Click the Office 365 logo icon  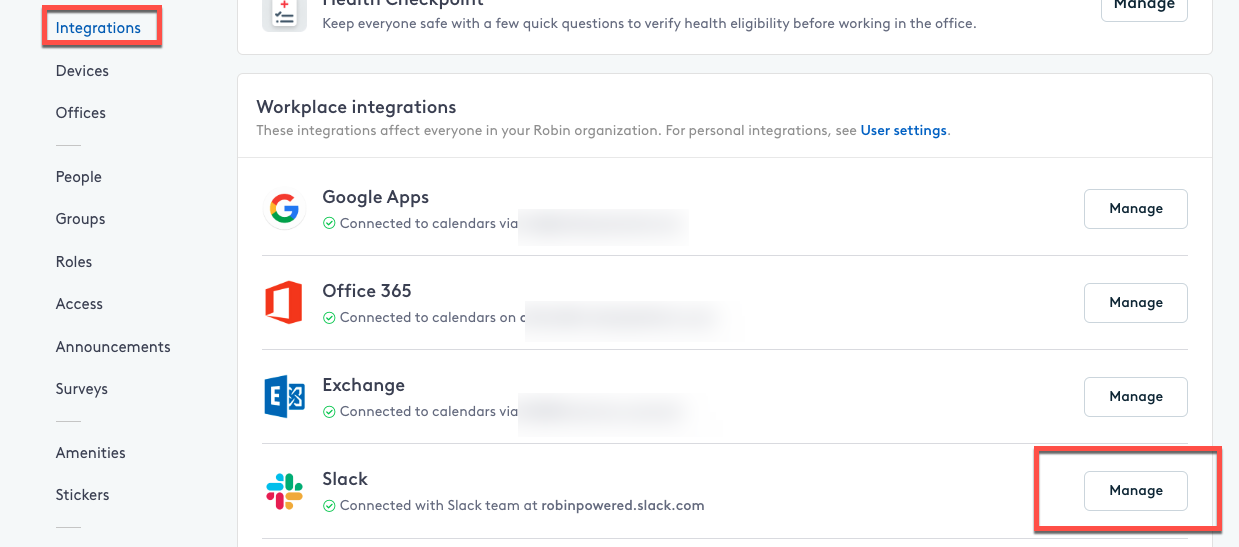[284, 303]
